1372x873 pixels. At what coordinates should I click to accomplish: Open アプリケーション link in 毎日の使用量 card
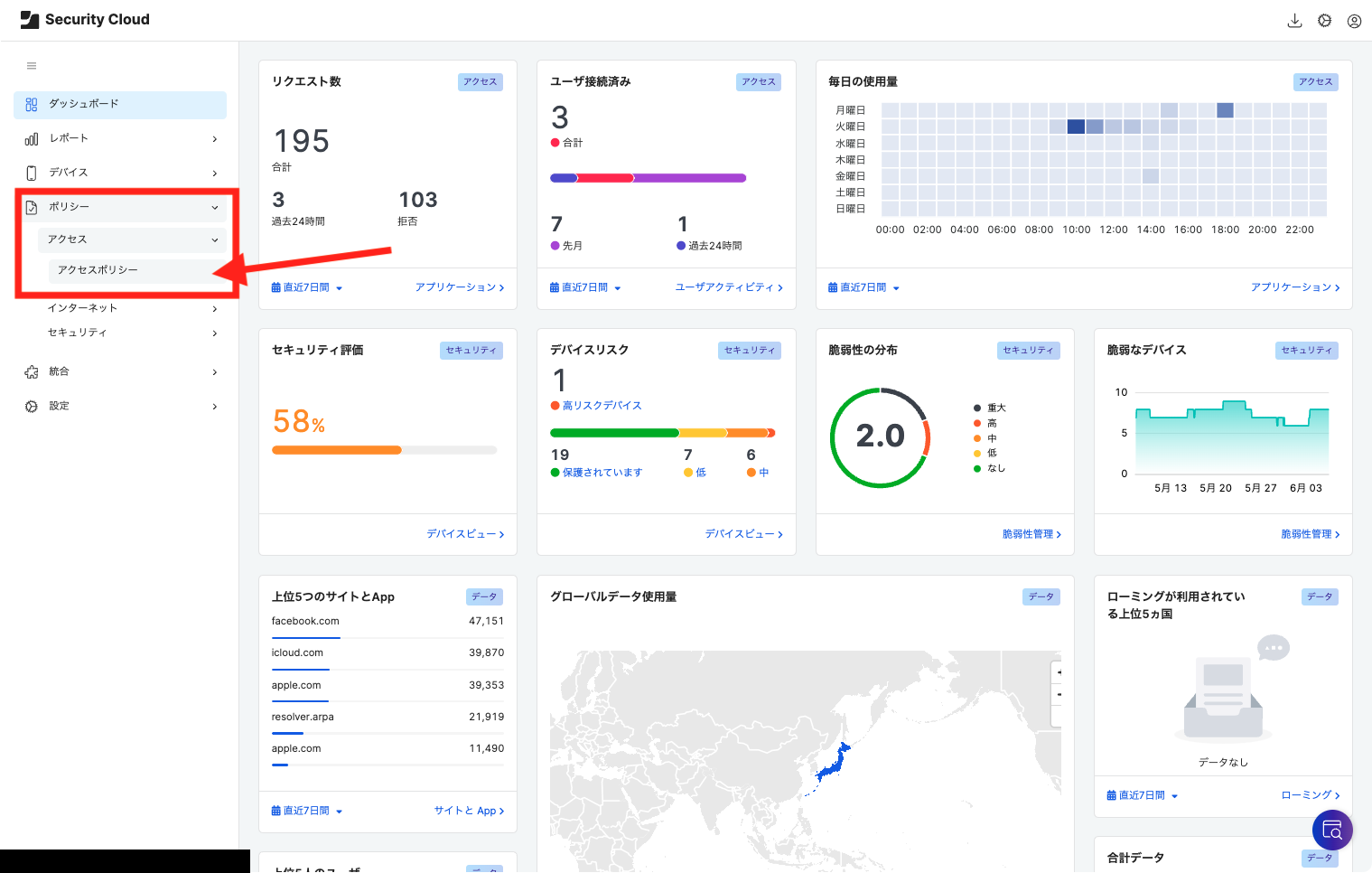[x=1295, y=287]
